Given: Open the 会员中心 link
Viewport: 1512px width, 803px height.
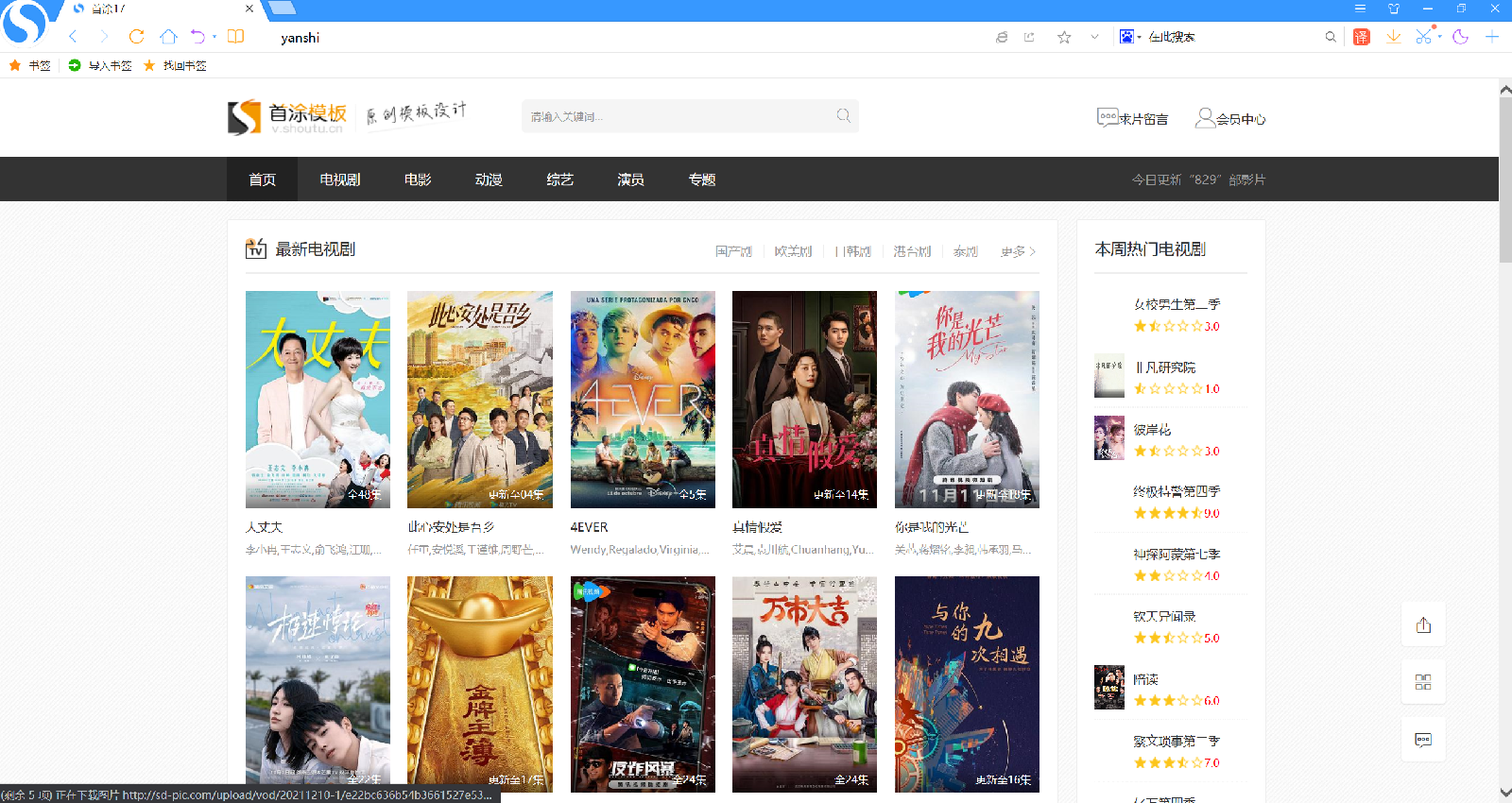Looking at the screenshot, I should (1230, 118).
